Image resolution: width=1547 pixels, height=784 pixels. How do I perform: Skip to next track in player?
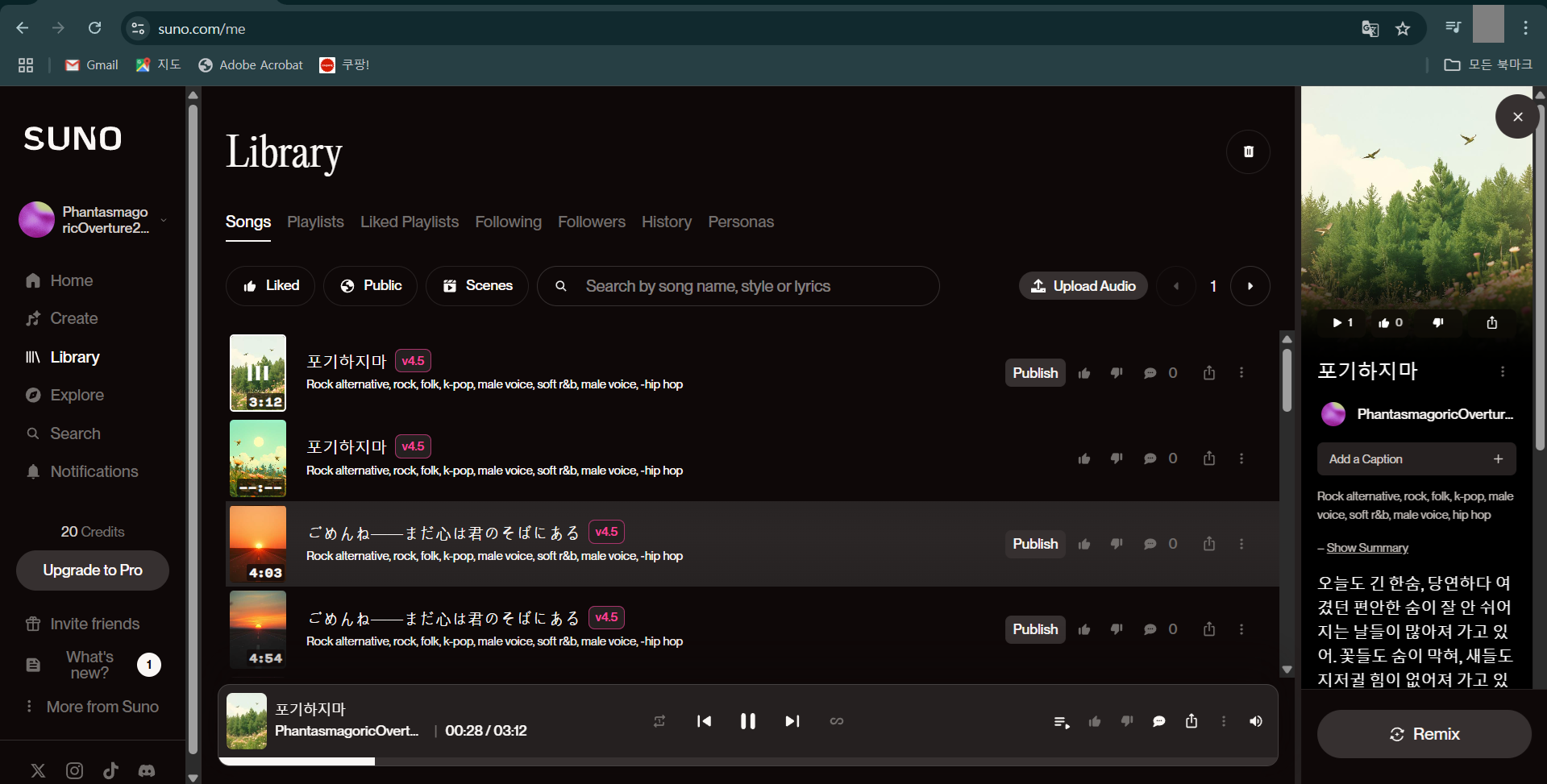point(792,721)
